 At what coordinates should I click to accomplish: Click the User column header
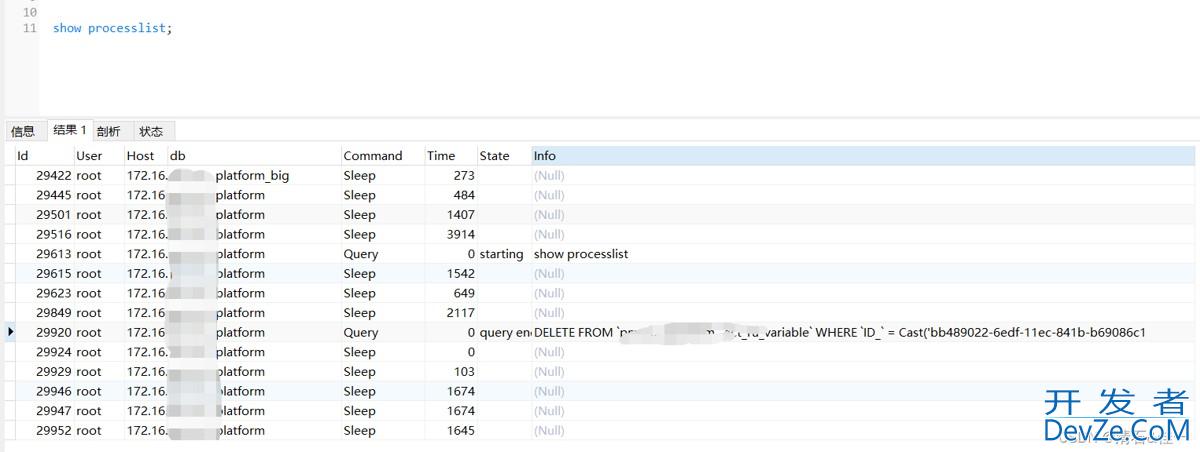click(x=89, y=156)
